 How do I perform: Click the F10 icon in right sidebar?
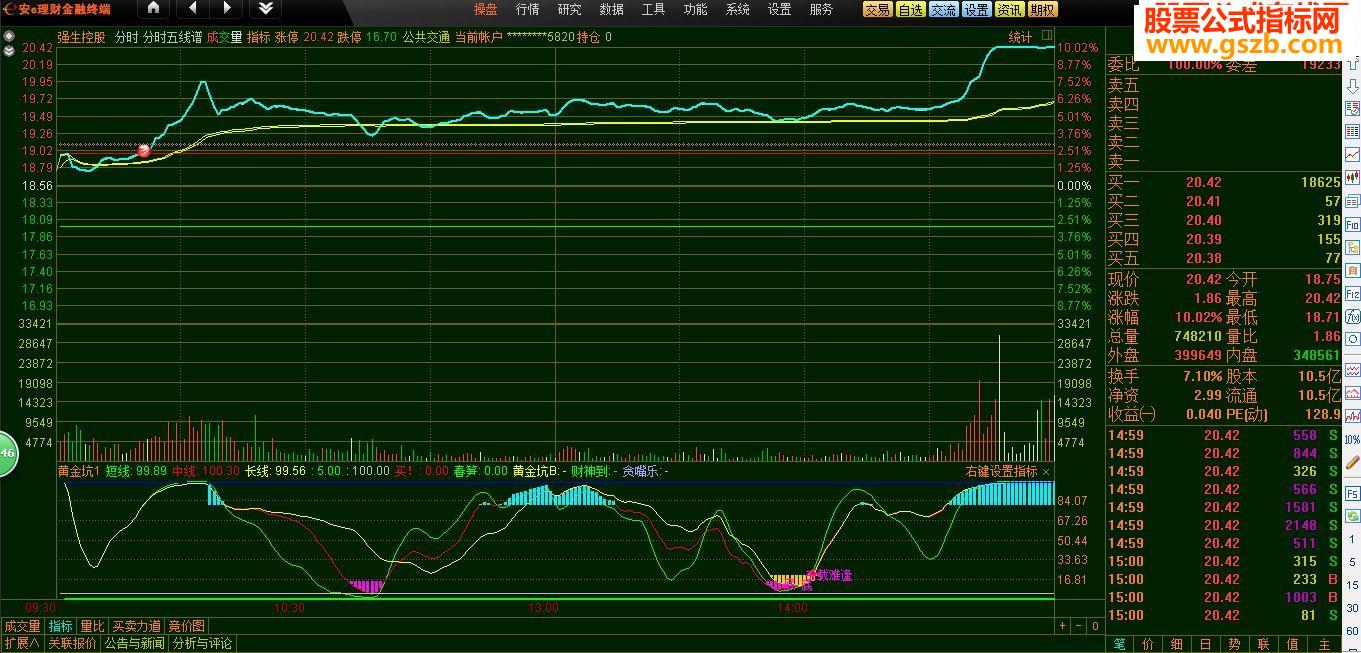point(1352,224)
